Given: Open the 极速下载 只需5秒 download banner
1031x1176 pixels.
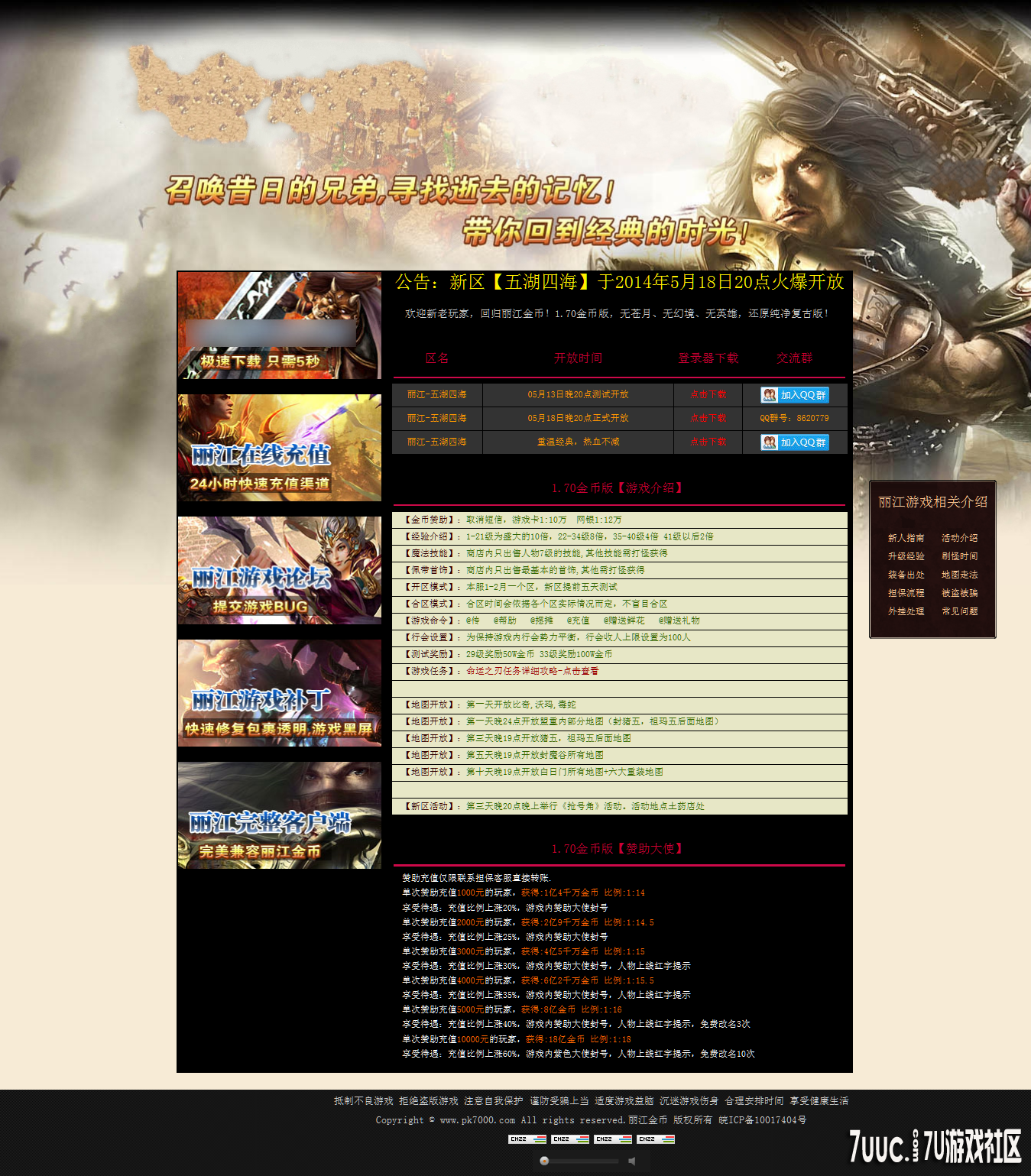Looking at the screenshot, I should coord(280,326).
